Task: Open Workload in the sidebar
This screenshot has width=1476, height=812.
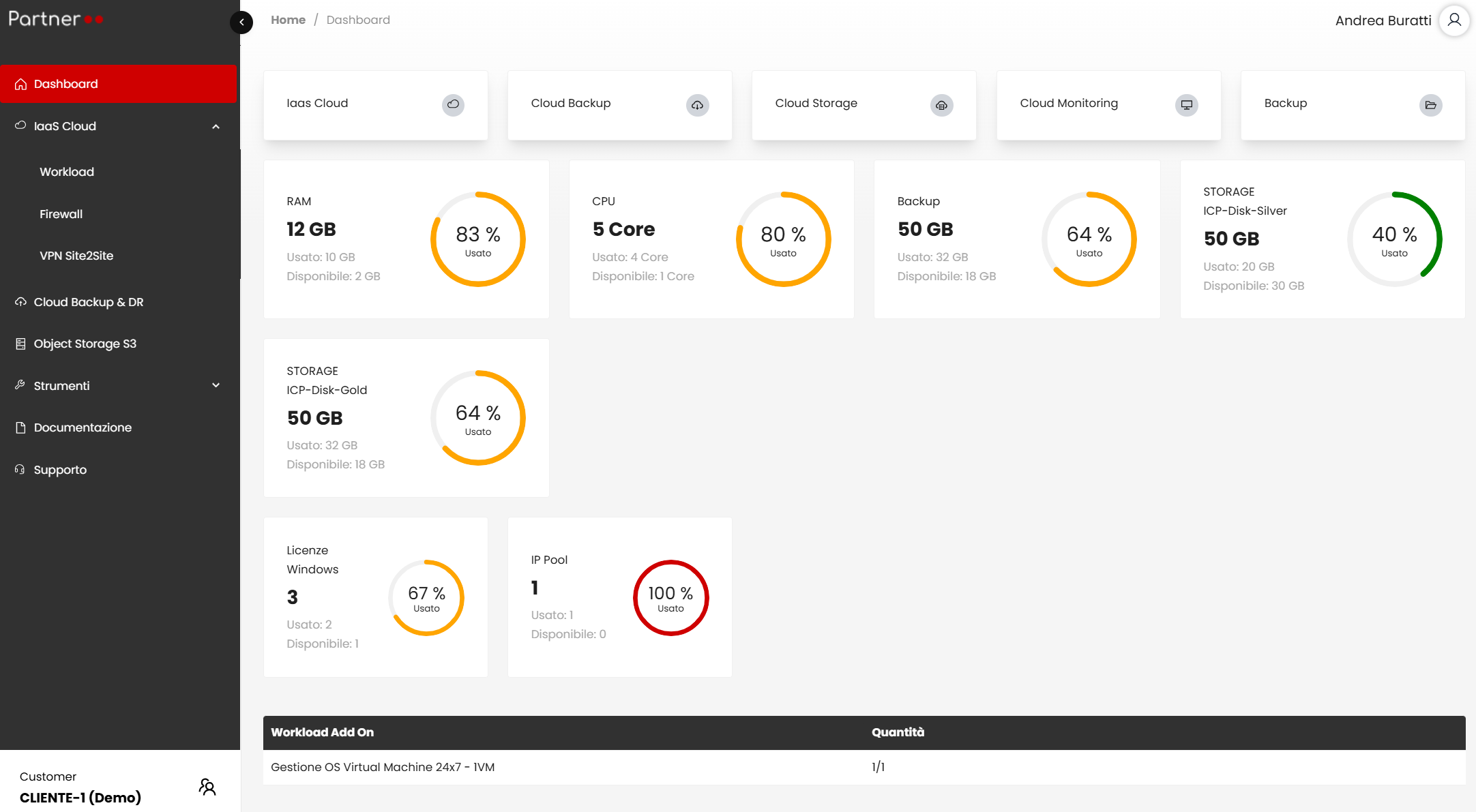Action: pos(67,172)
